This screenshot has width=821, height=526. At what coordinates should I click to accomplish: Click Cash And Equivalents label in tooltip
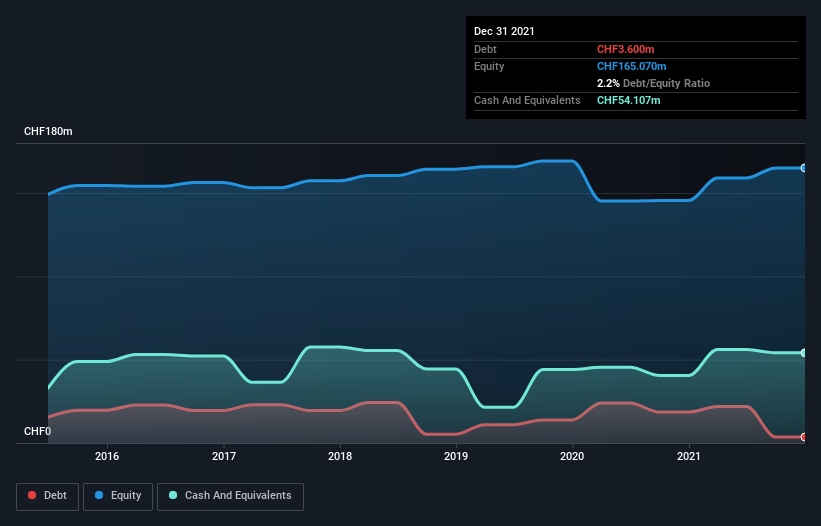click(527, 100)
